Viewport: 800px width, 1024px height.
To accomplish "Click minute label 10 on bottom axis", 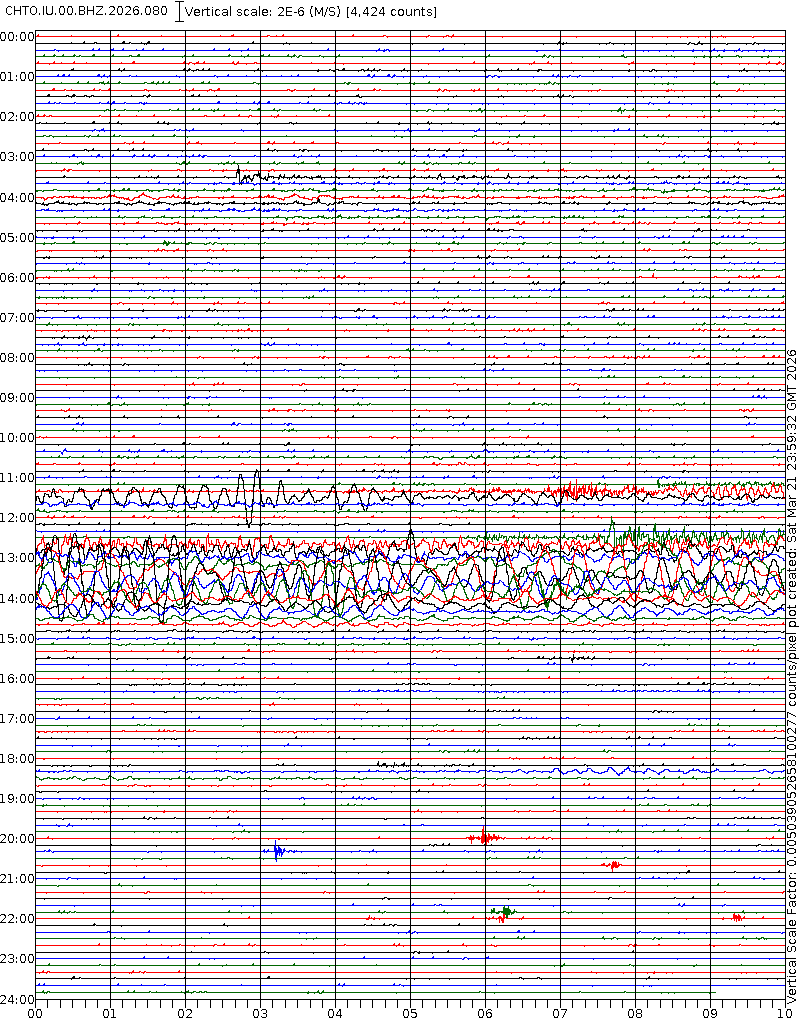I will [782, 1013].
